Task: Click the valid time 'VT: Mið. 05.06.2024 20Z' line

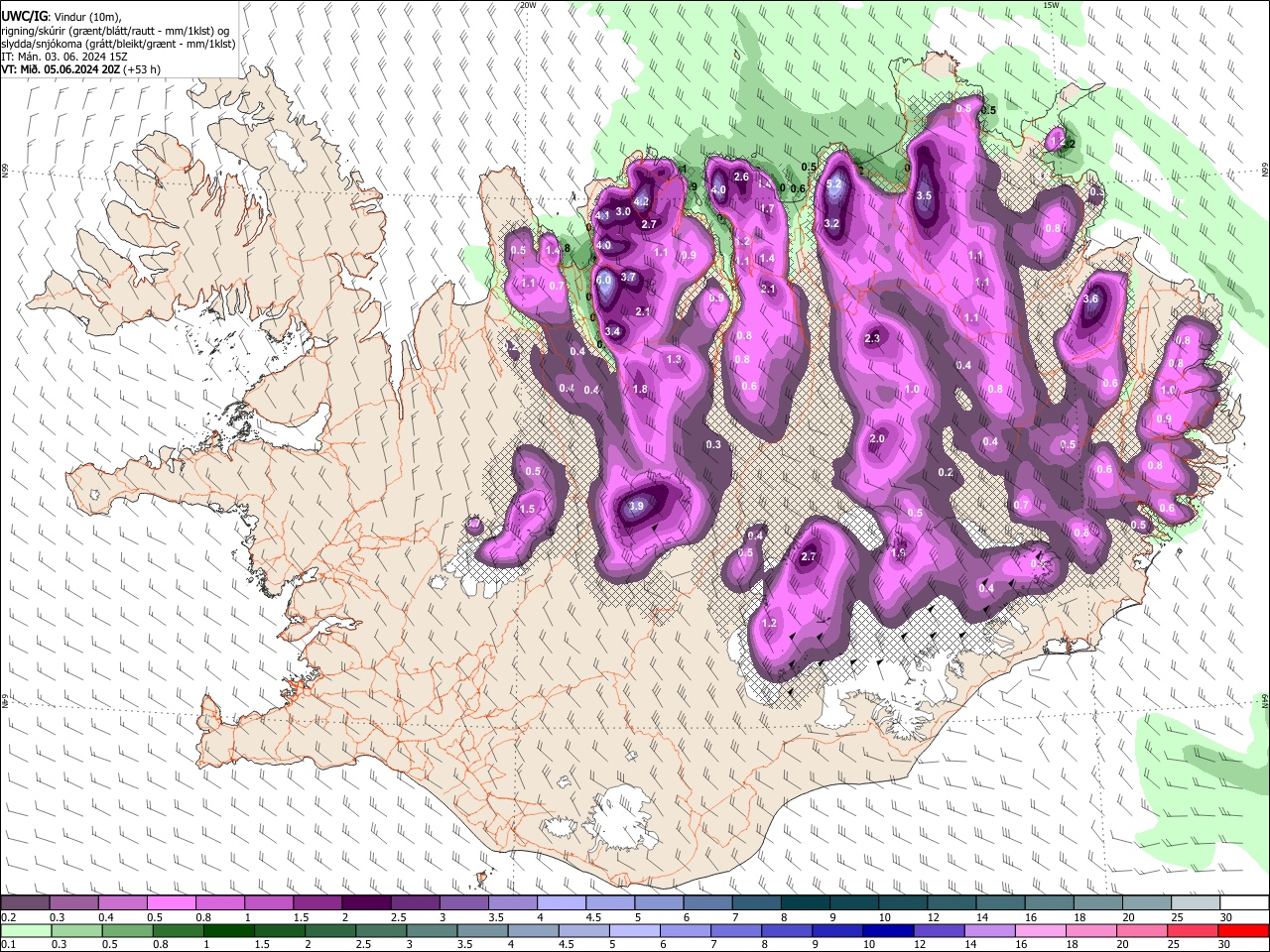Action: click(80, 69)
